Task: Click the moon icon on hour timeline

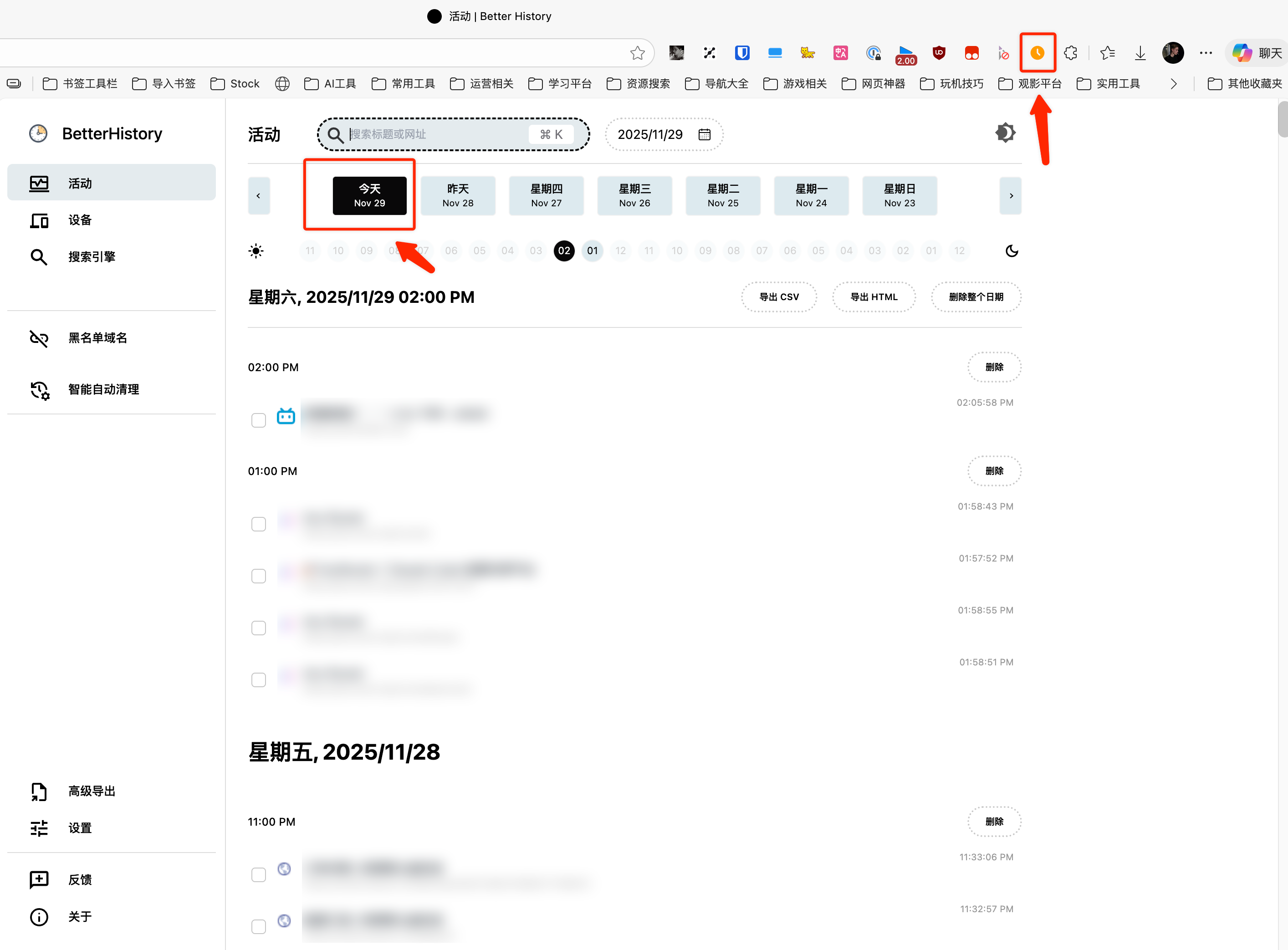Action: pos(1012,251)
